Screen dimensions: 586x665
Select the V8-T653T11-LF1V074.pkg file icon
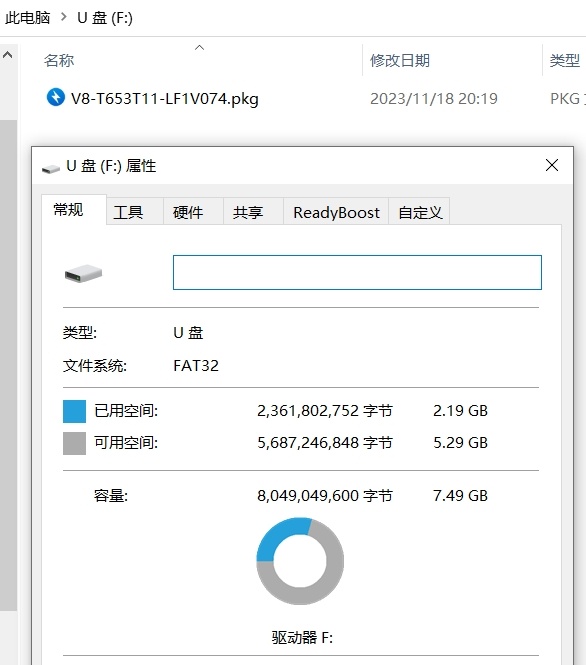[x=56, y=97]
